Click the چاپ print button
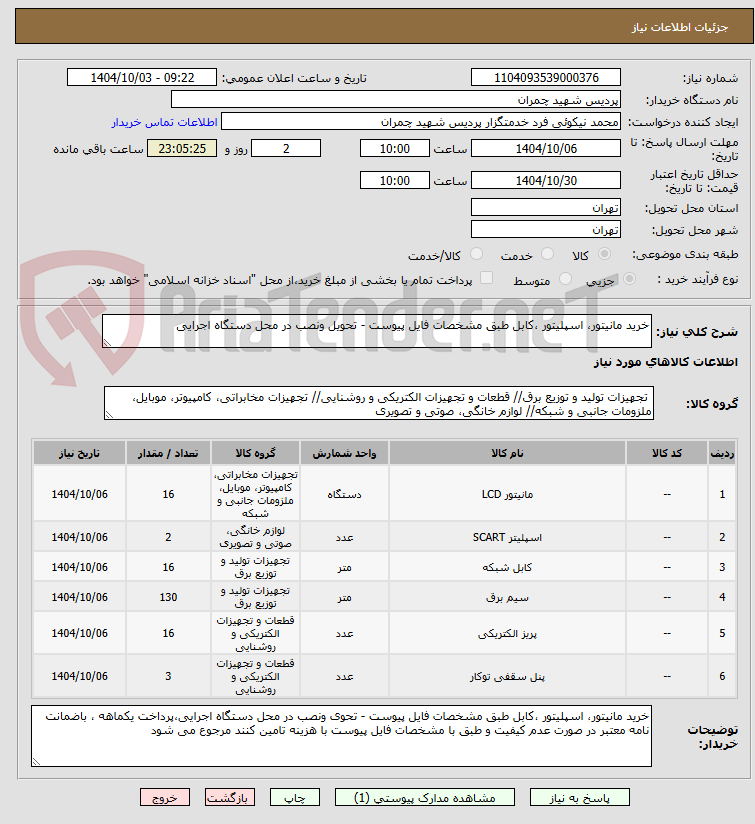The image size is (755, 824). click(294, 798)
